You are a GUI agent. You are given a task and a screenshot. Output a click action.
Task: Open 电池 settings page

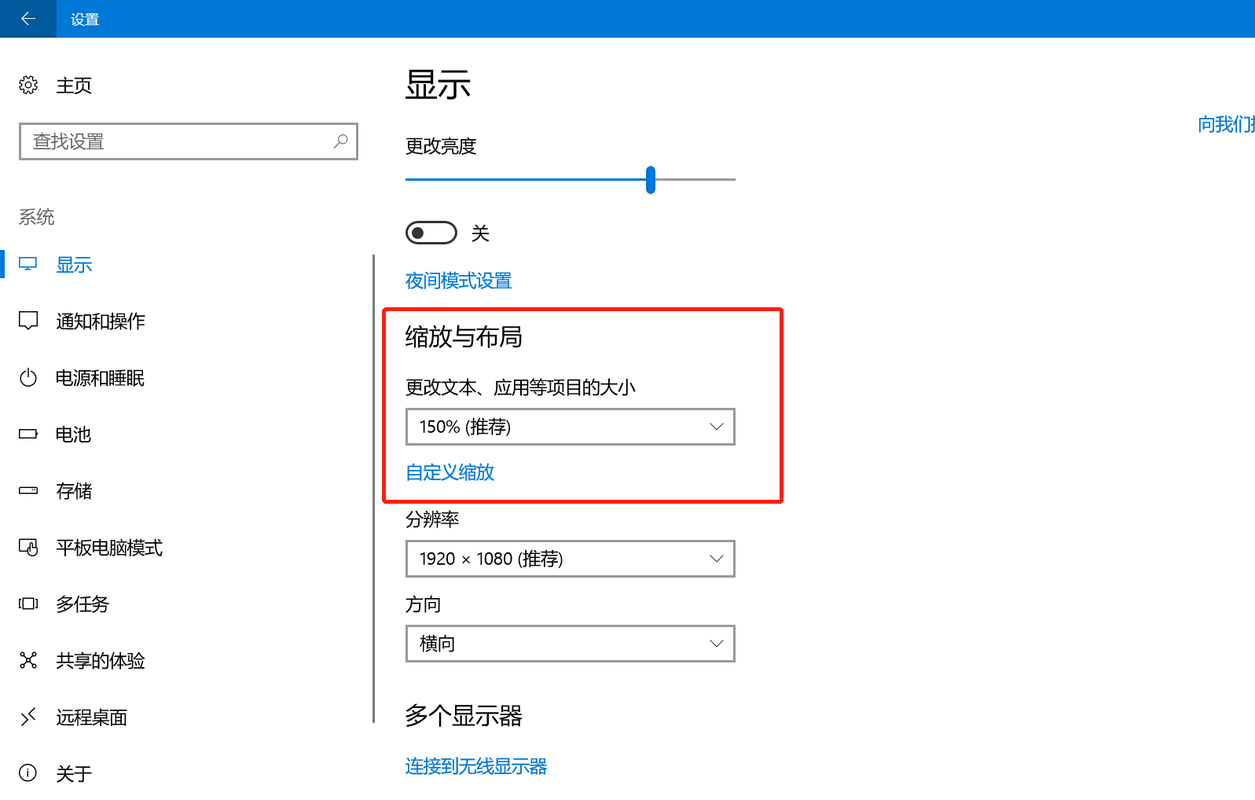click(74, 434)
